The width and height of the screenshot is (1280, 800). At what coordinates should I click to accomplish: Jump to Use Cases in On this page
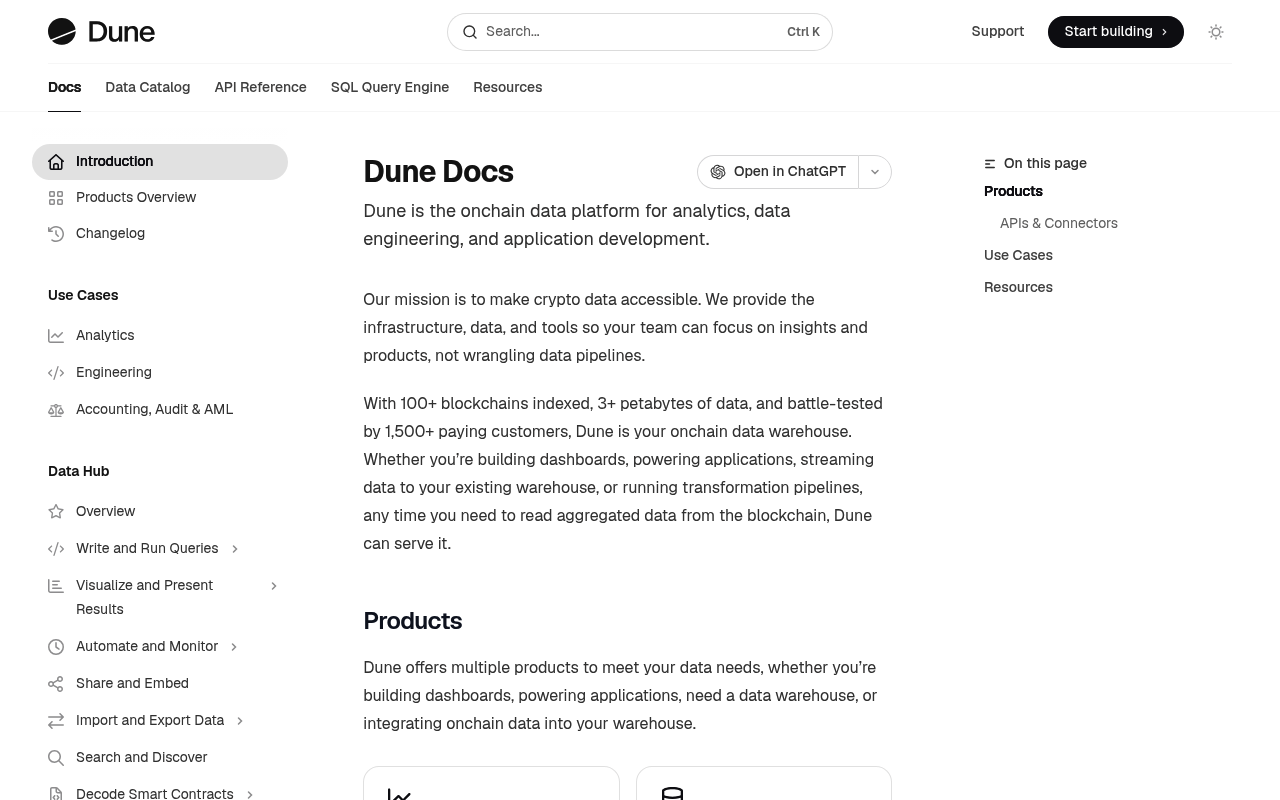(1018, 255)
